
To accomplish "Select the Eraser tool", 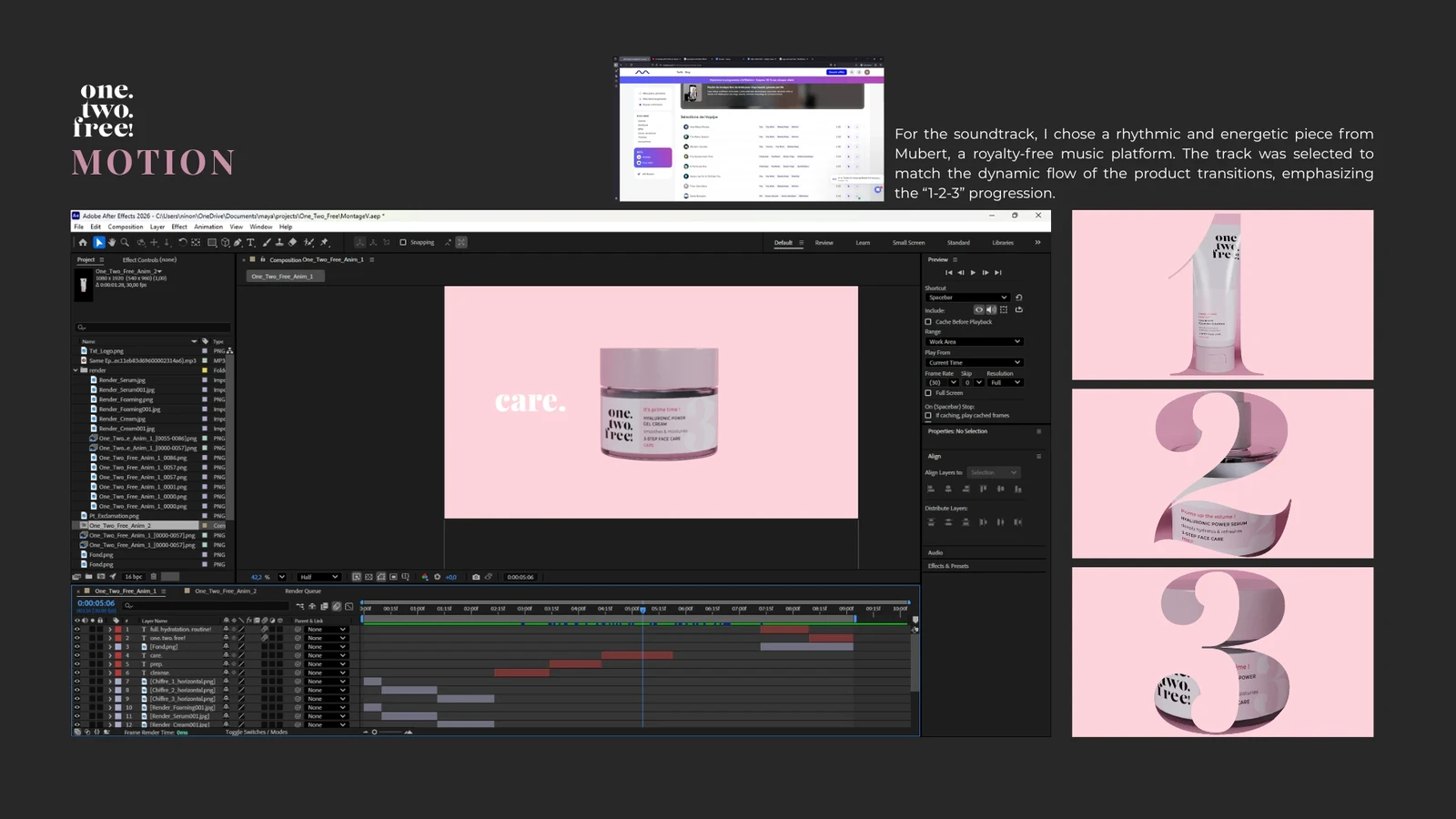I will click(292, 243).
